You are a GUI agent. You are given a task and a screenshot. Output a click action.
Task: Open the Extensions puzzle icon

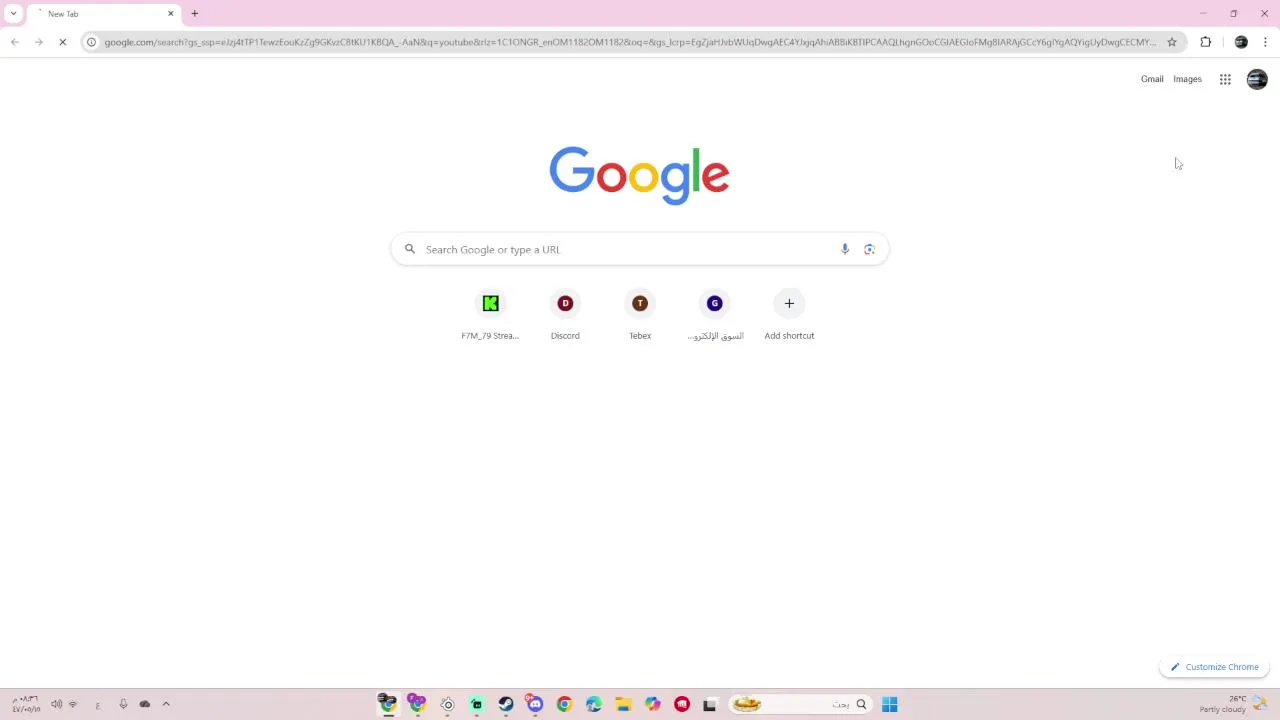click(x=1205, y=42)
